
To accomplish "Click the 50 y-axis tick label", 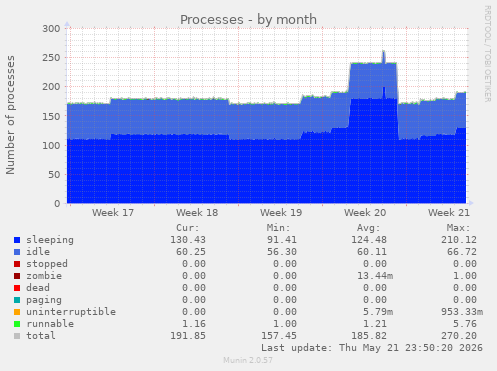I will tap(54, 175).
